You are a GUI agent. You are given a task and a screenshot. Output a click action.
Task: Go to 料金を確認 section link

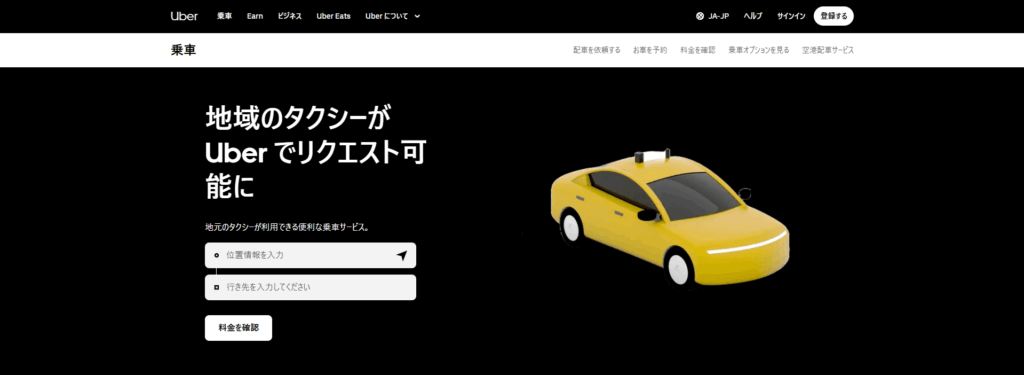point(697,50)
